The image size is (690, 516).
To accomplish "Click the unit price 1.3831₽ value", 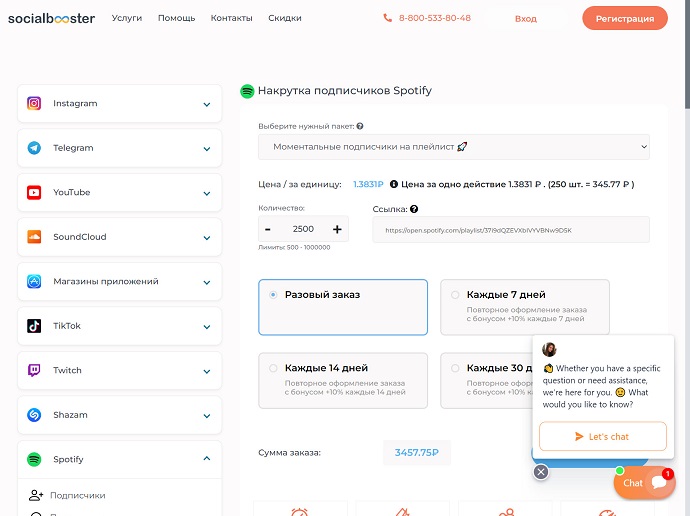I will (x=368, y=184).
